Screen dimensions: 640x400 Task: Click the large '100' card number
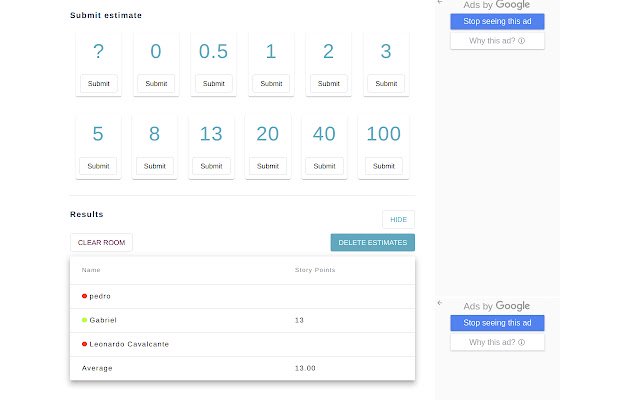pyautogui.click(x=384, y=134)
